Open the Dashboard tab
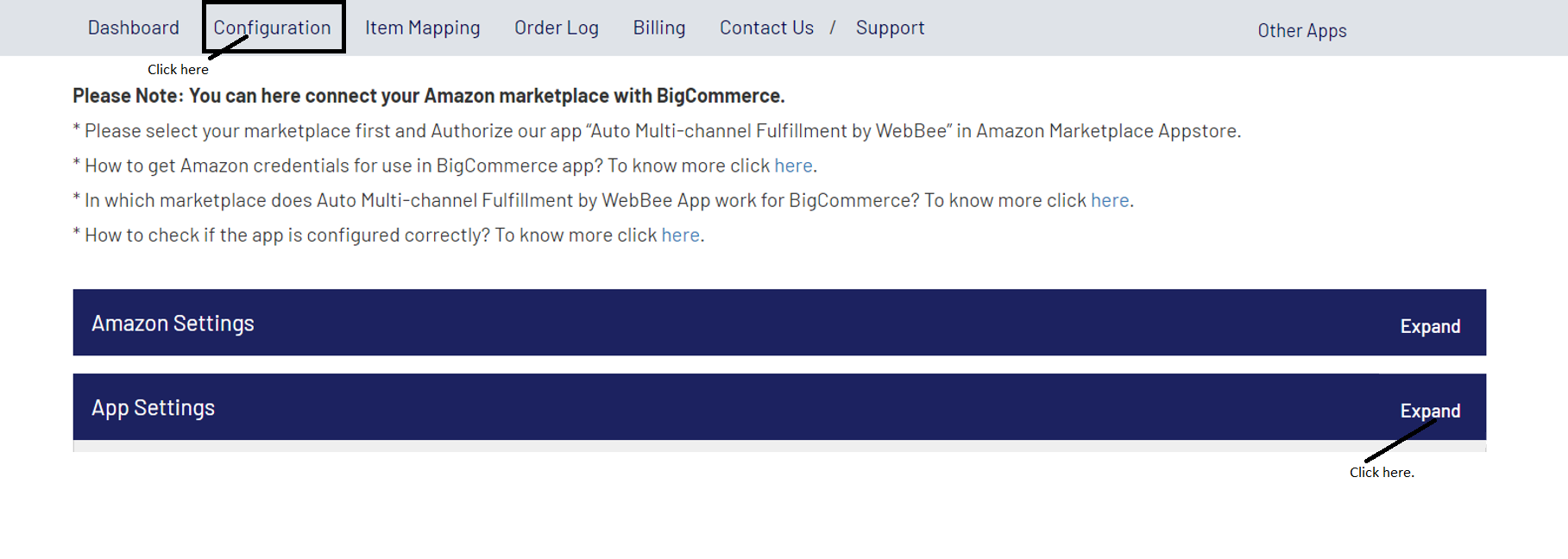1568x559 pixels. coord(134,28)
